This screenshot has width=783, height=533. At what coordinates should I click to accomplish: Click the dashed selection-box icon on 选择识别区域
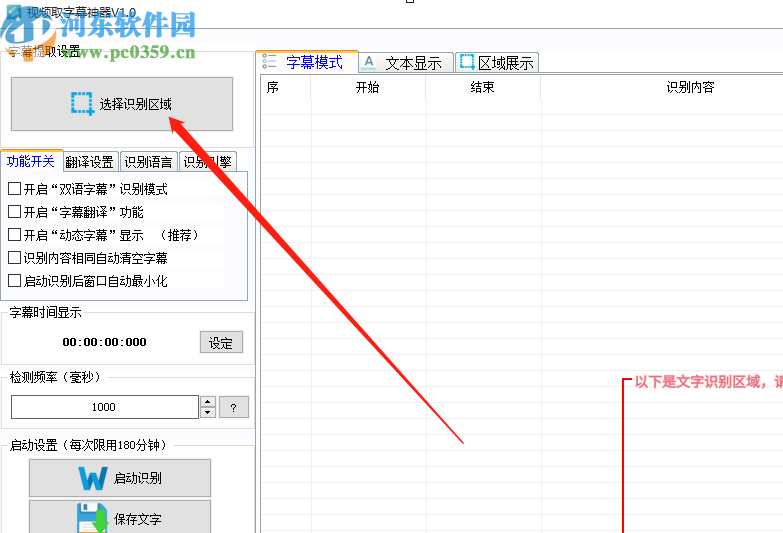point(82,103)
